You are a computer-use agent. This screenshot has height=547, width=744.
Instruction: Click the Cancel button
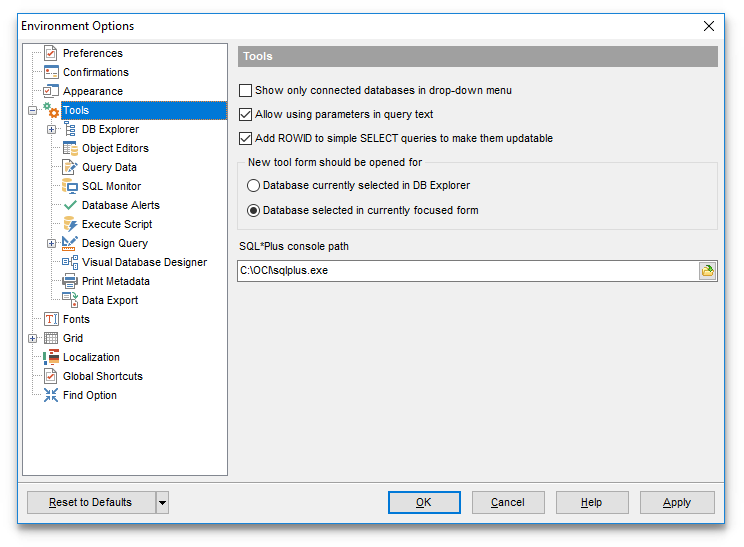(508, 502)
